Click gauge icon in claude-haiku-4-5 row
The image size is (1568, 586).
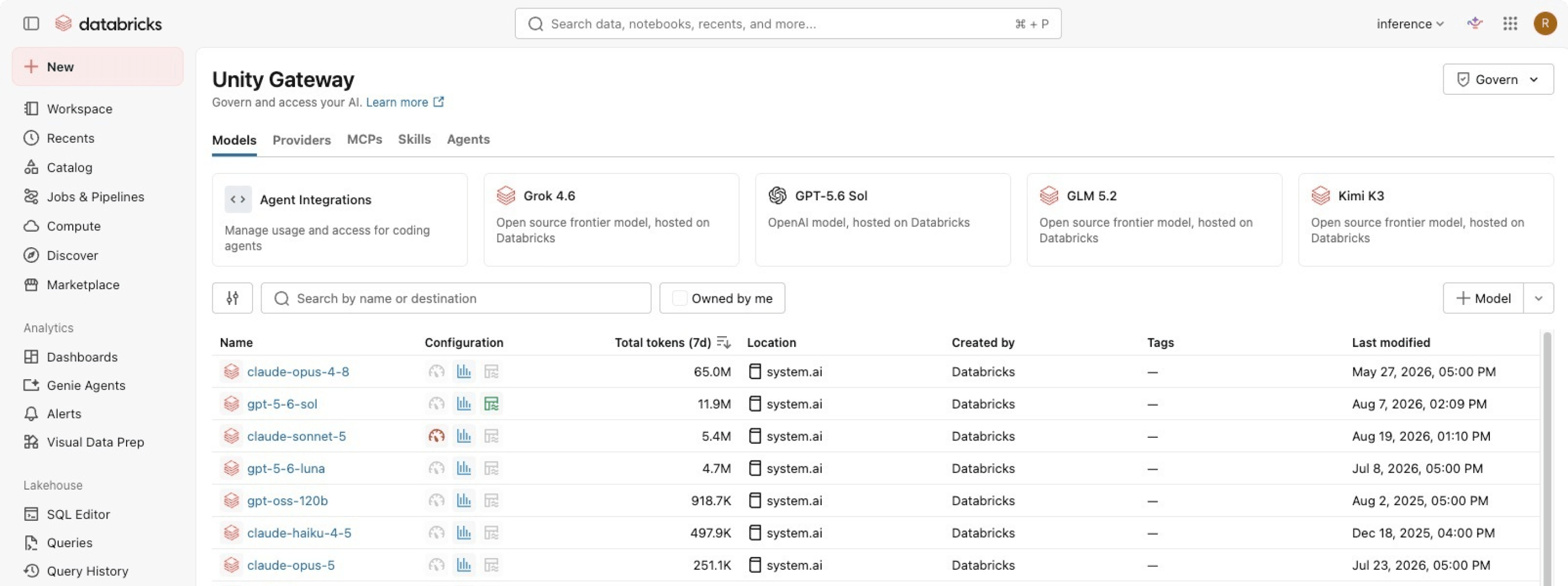coord(437,533)
